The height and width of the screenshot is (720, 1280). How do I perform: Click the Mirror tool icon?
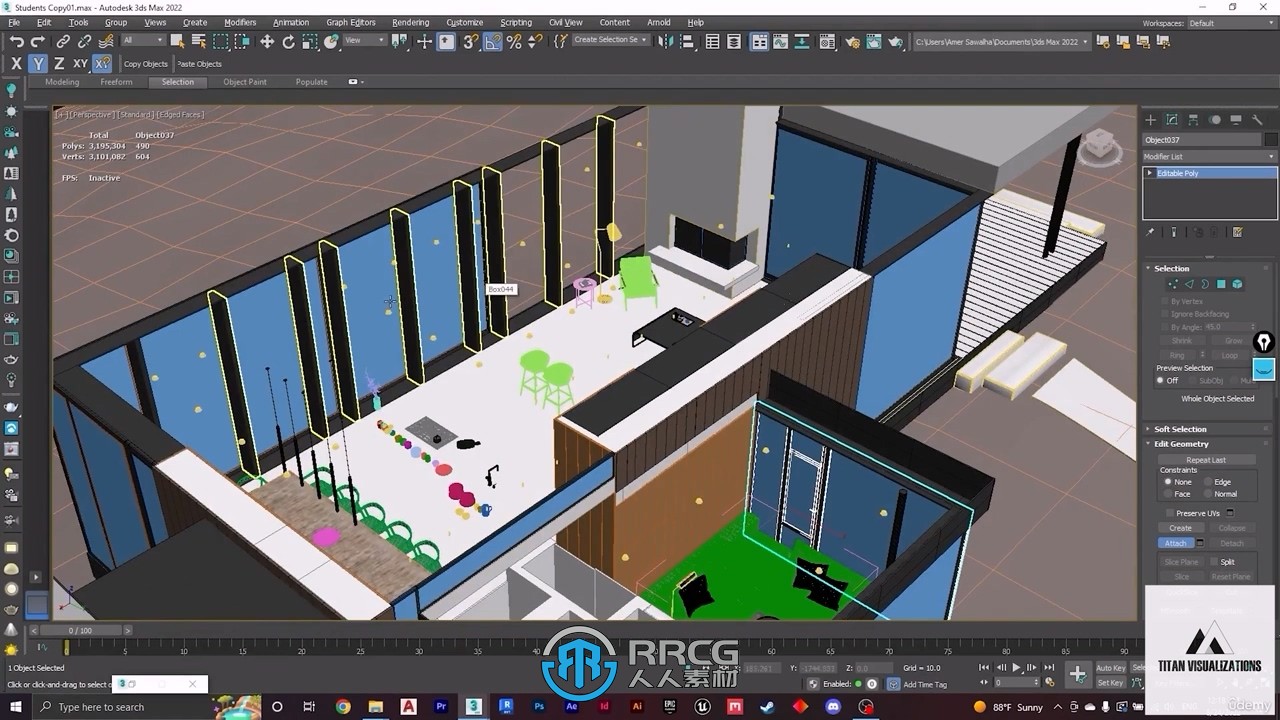[667, 41]
